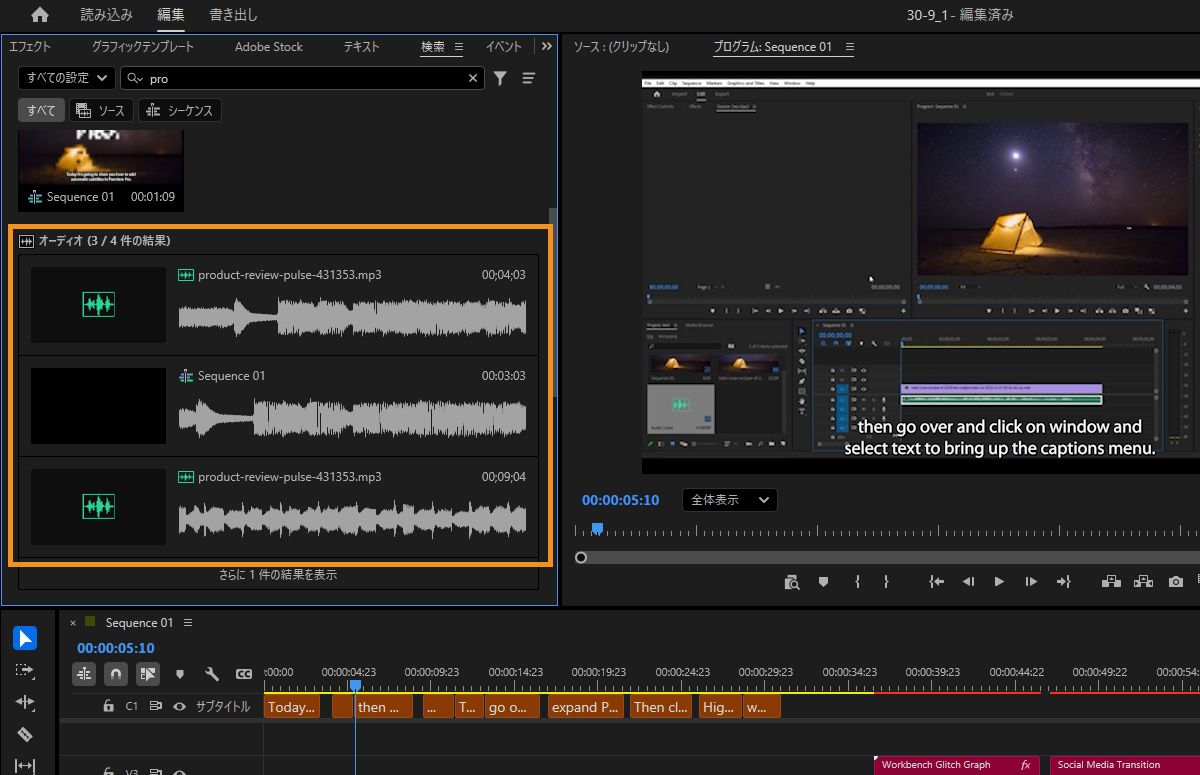Select the Razor tool
Image resolution: width=1200 pixels, height=775 pixels.
(25, 735)
